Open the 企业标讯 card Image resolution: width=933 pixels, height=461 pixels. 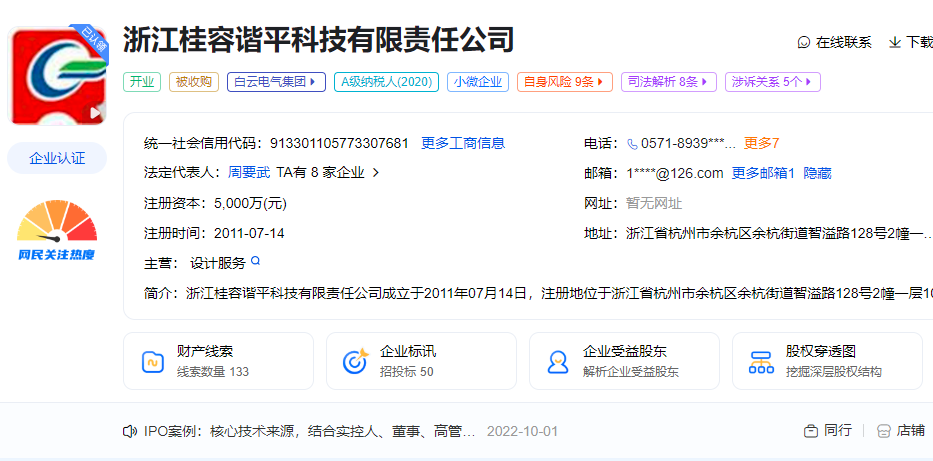(421, 361)
